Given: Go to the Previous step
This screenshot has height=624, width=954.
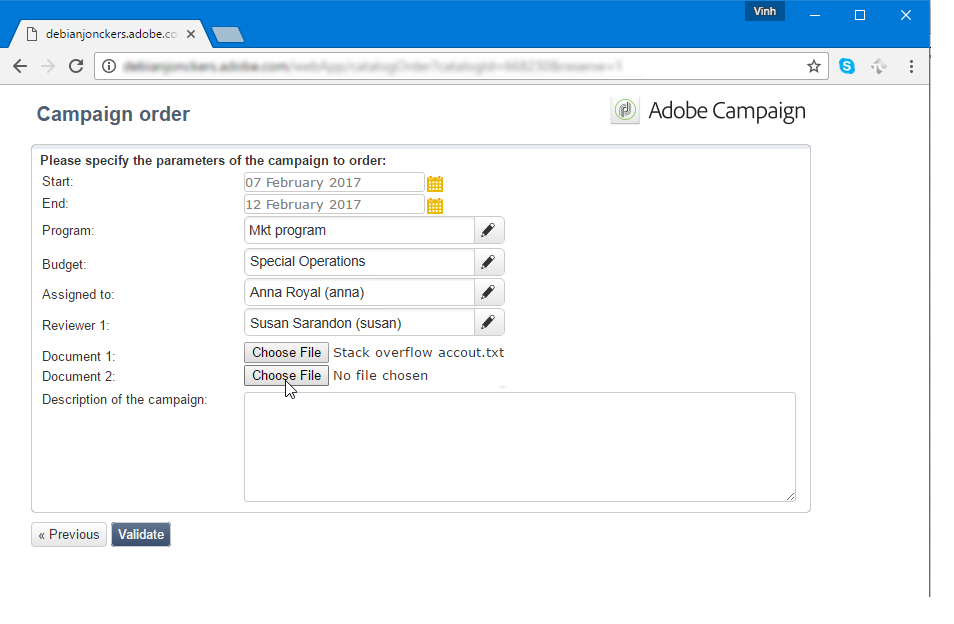Looking at the screenshot, I should [x=69, y=535].
